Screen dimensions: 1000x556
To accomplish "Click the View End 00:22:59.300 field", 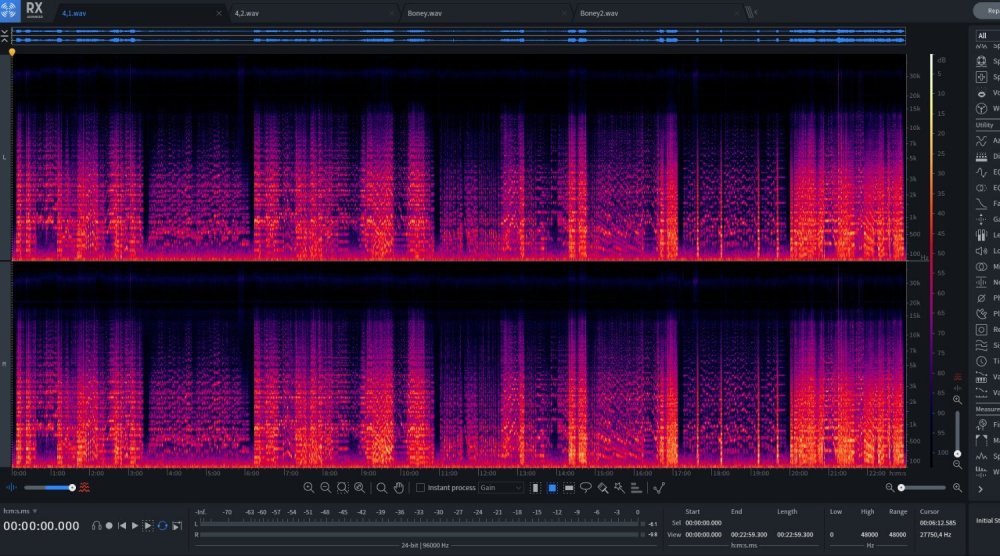I will point(749,535).
